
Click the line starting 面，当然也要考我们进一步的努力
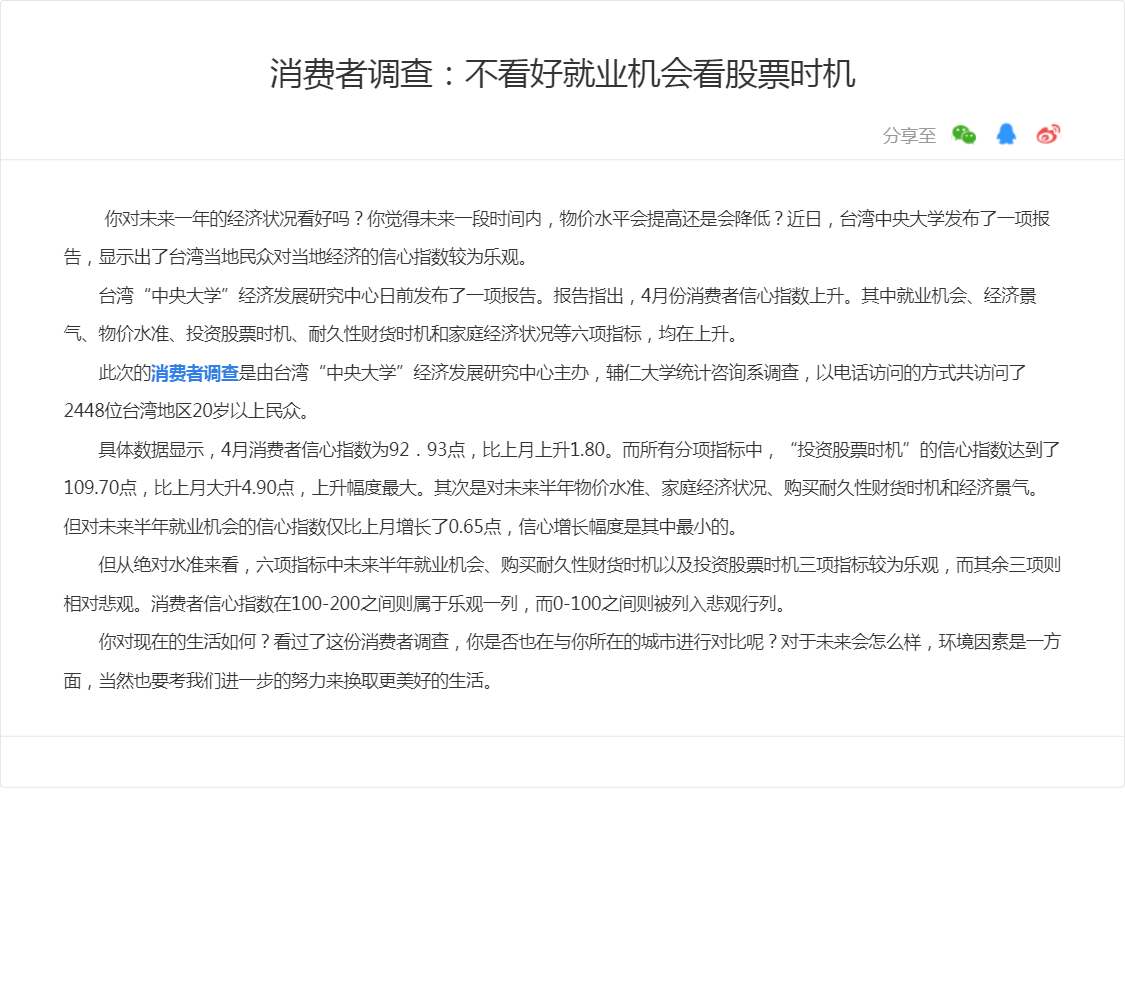(281, 681)
